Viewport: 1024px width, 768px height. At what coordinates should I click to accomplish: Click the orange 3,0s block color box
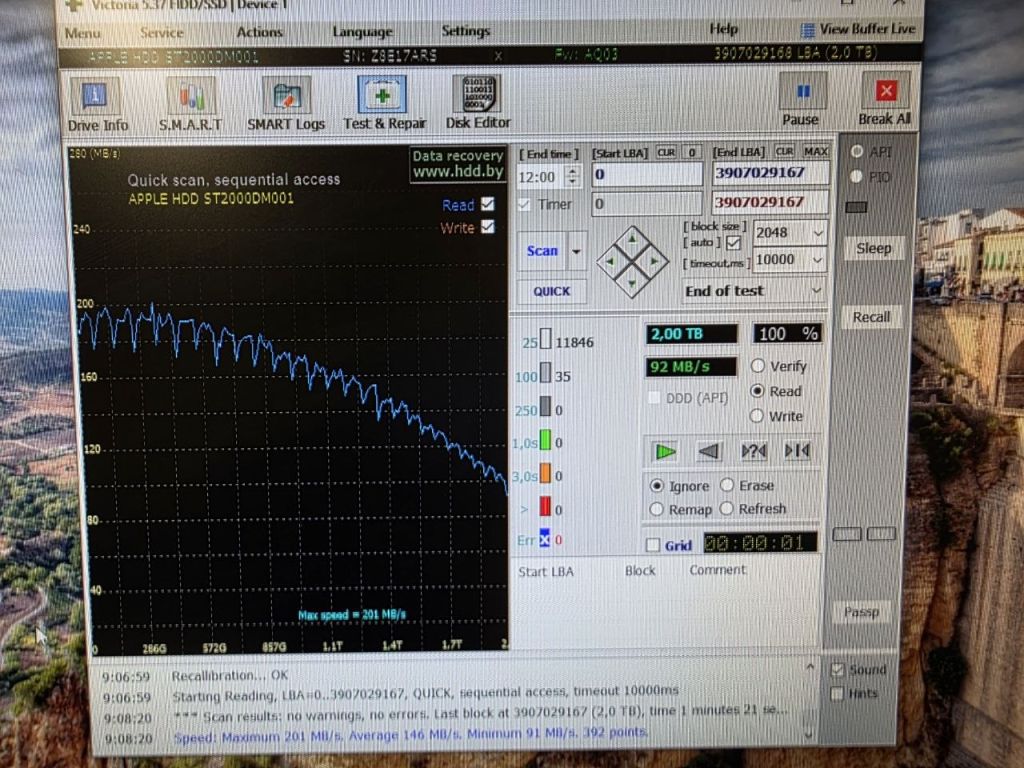pos(545,474)
